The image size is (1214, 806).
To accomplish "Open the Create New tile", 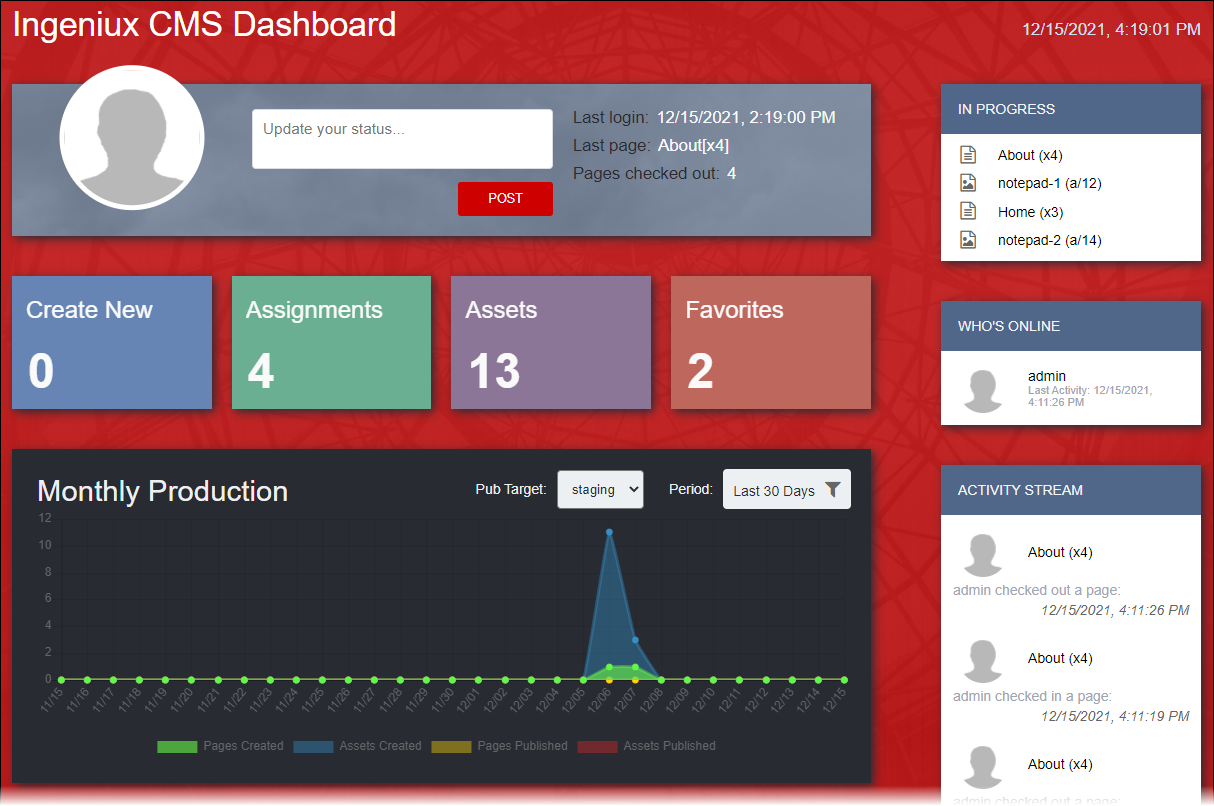I will tap(112, 342).
